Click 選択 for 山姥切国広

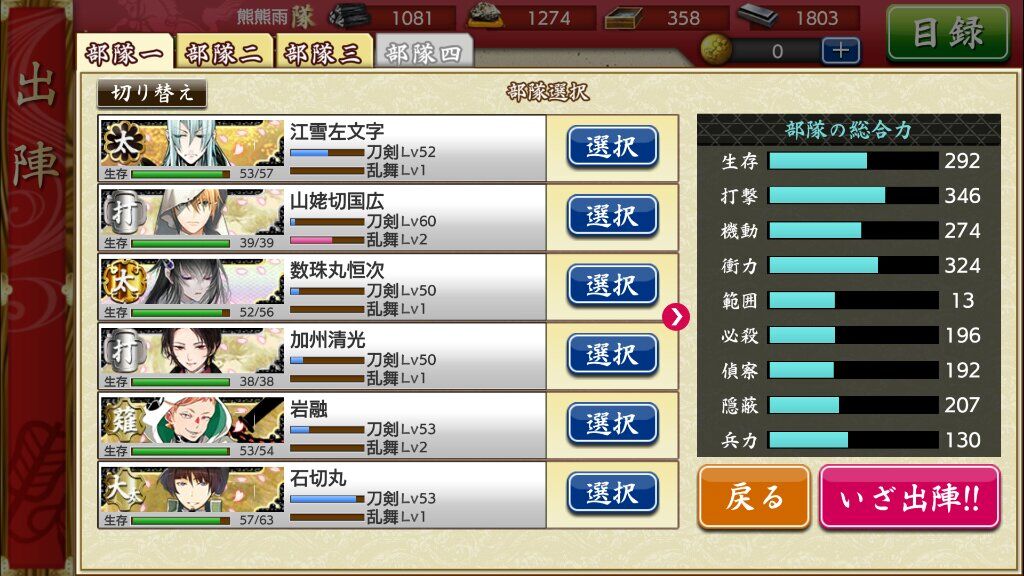tap(612, 216)
